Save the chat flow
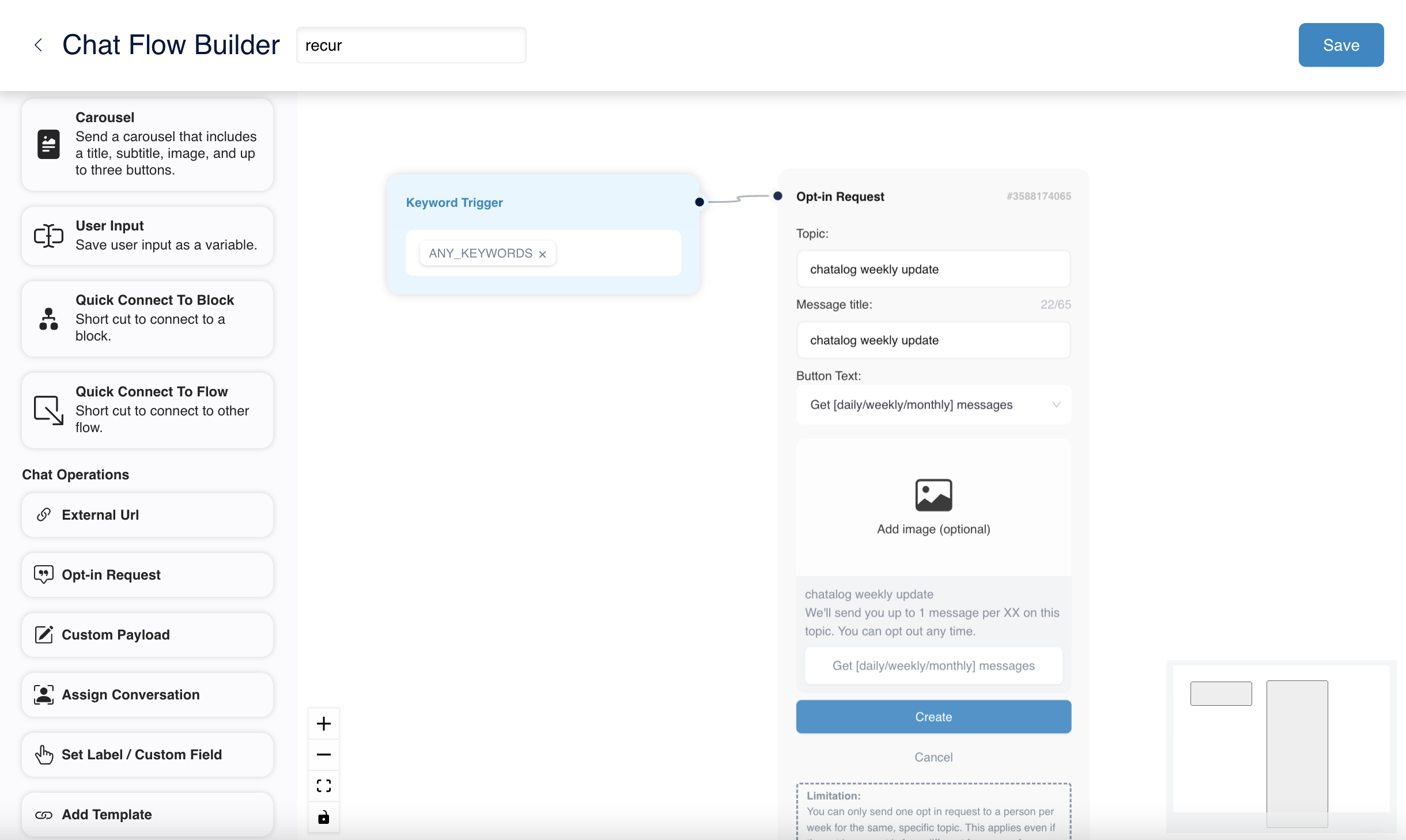This screenshot has height=840, width=1406. click(x=1341, y=45)
